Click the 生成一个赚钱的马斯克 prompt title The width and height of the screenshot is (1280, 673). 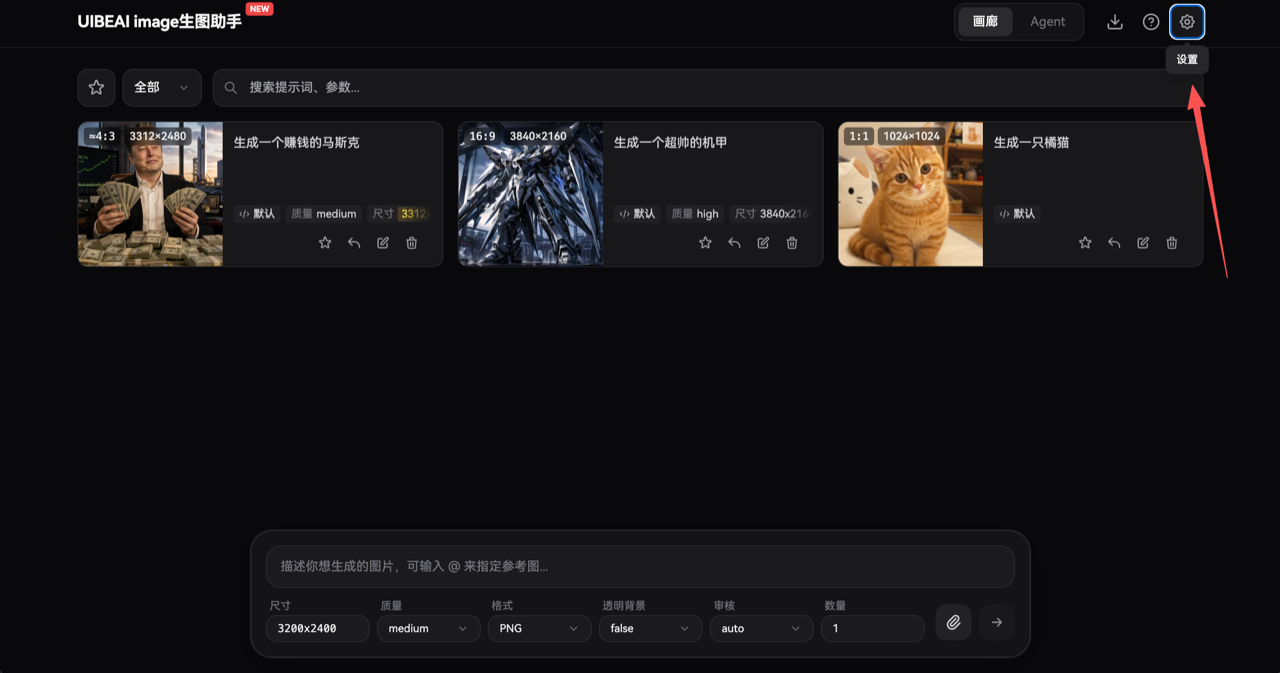pos(297,143)
